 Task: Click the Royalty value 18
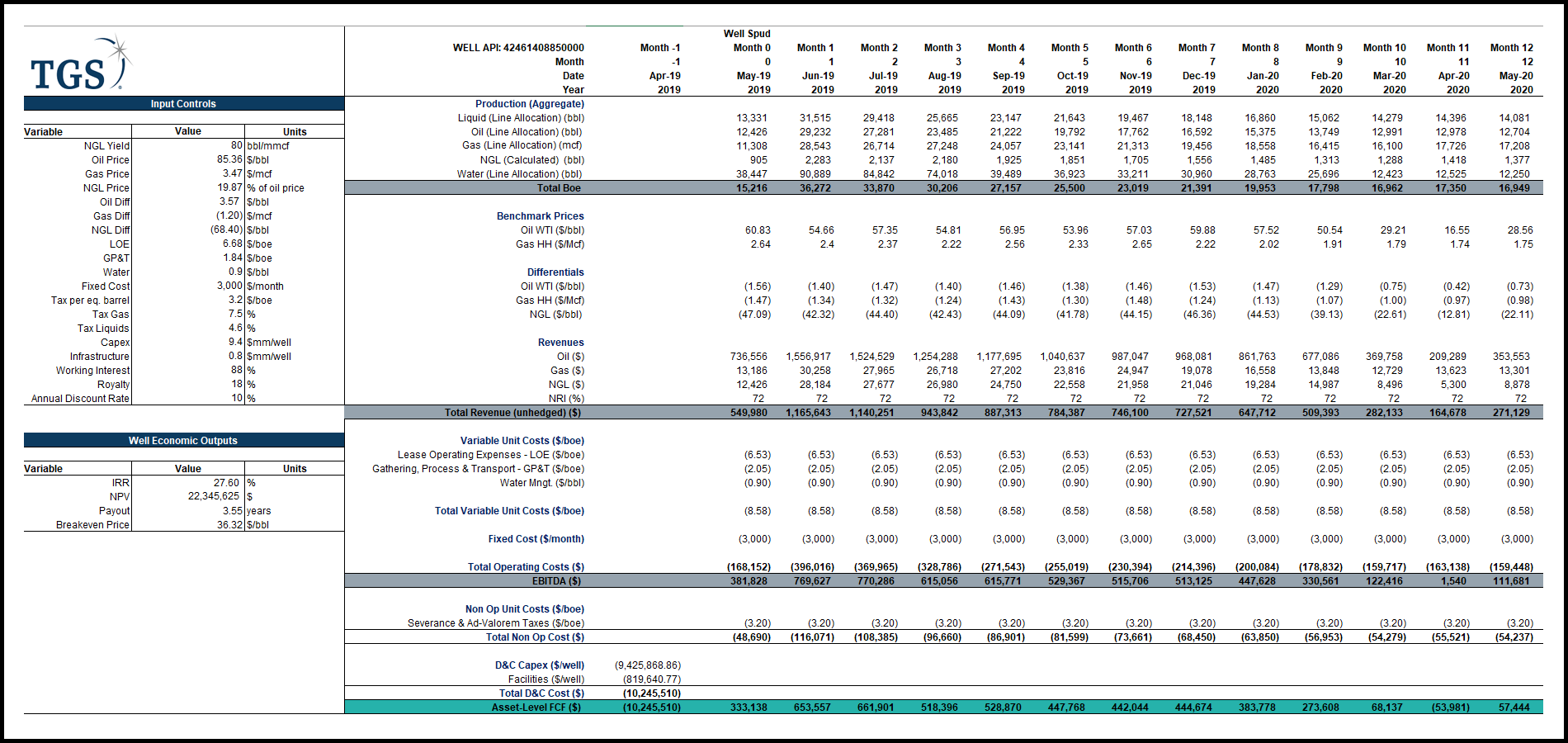237,385
